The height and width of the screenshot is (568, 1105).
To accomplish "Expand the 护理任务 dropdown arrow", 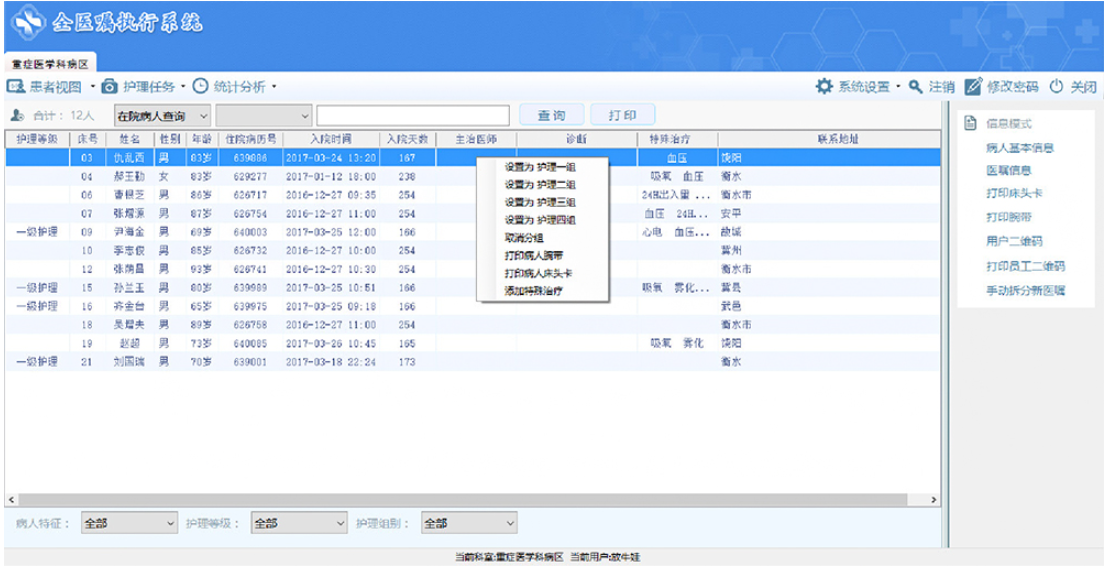I will click(183, 87).
